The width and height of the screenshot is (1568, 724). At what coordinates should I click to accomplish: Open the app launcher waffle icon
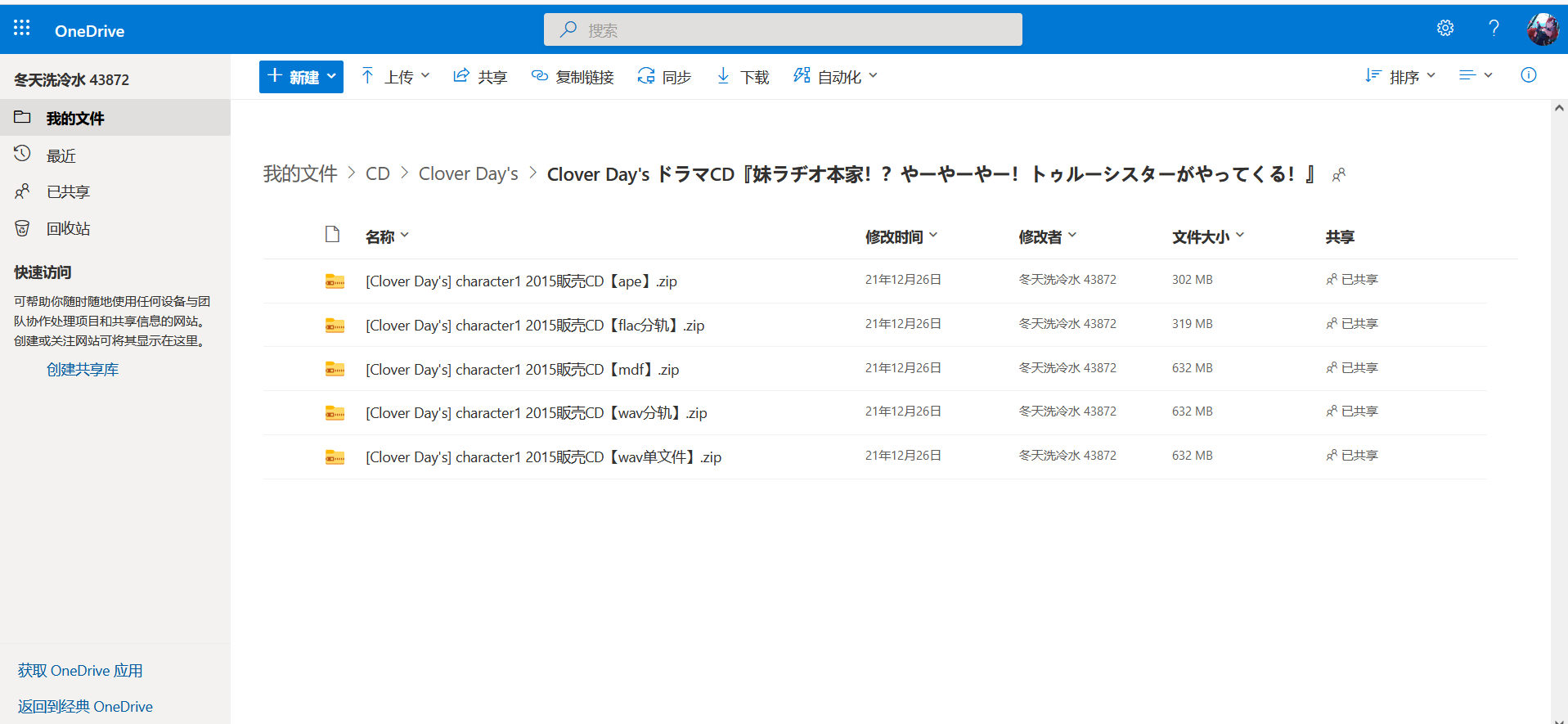click(x=22, y=29)
